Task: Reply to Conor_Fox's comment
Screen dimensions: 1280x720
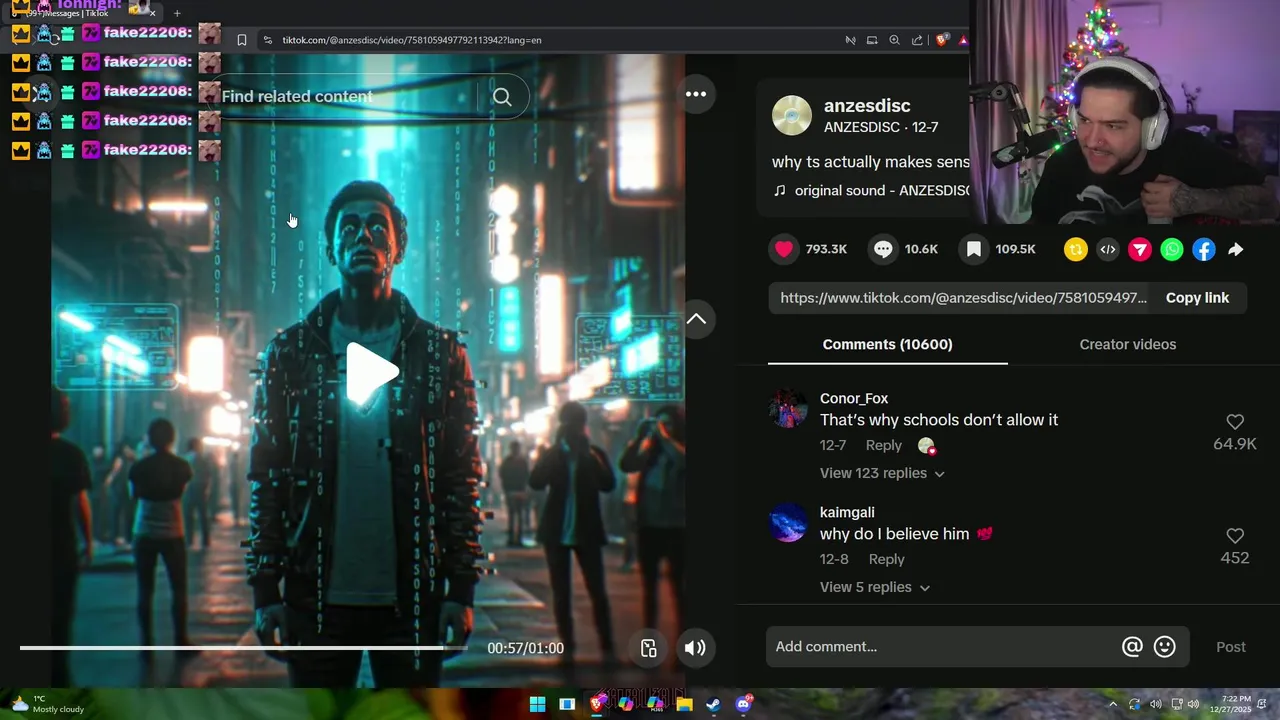Action: 883,445
